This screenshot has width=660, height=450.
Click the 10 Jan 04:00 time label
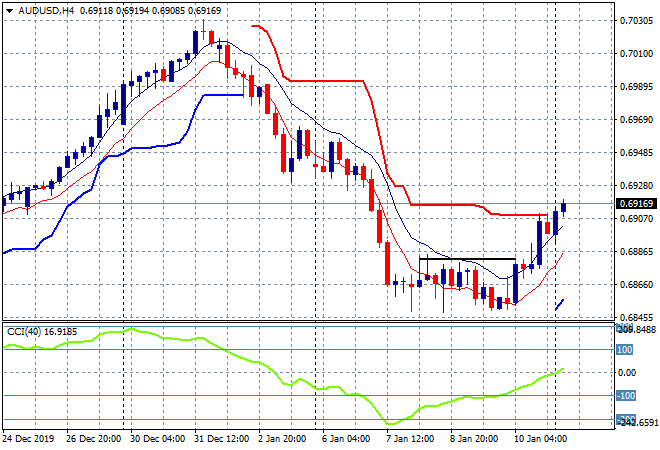pyautogui.click(x=540, y=439)
